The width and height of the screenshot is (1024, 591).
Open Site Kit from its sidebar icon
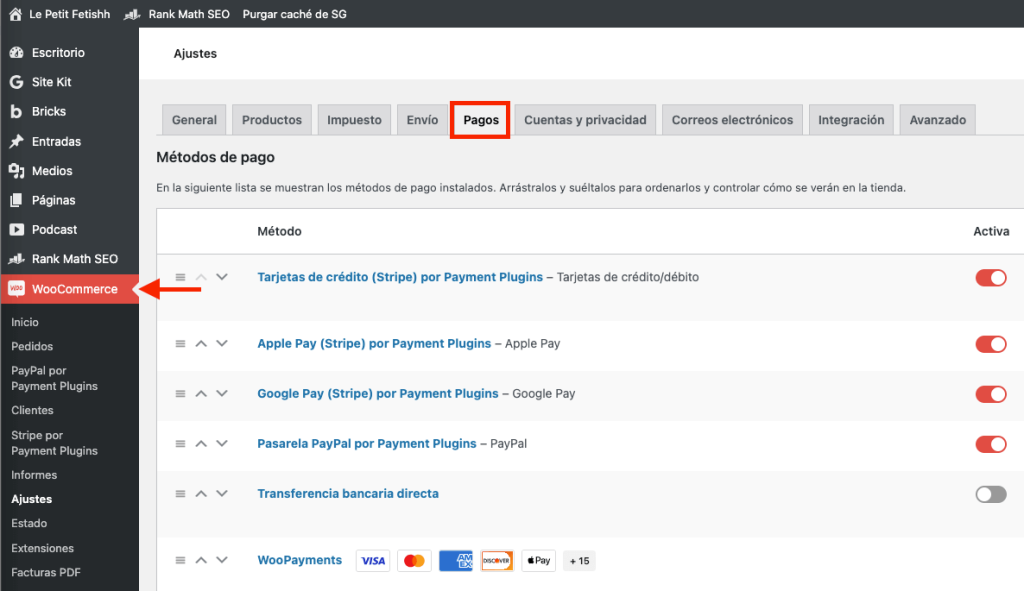(x=17, y=81)
